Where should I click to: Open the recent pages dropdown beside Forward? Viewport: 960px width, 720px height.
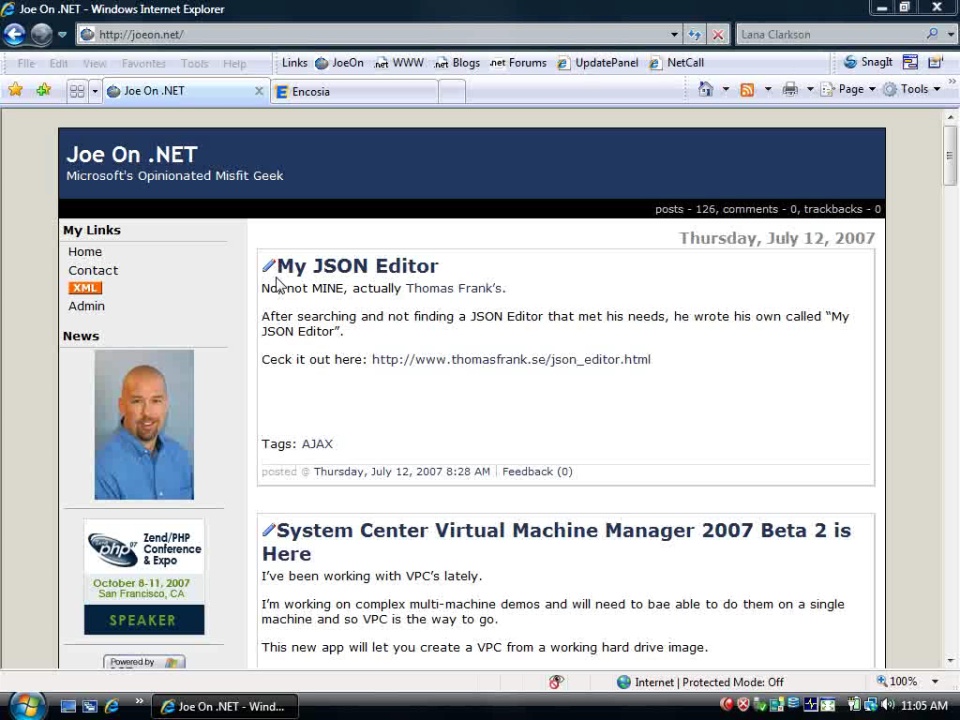click(62, 34)
